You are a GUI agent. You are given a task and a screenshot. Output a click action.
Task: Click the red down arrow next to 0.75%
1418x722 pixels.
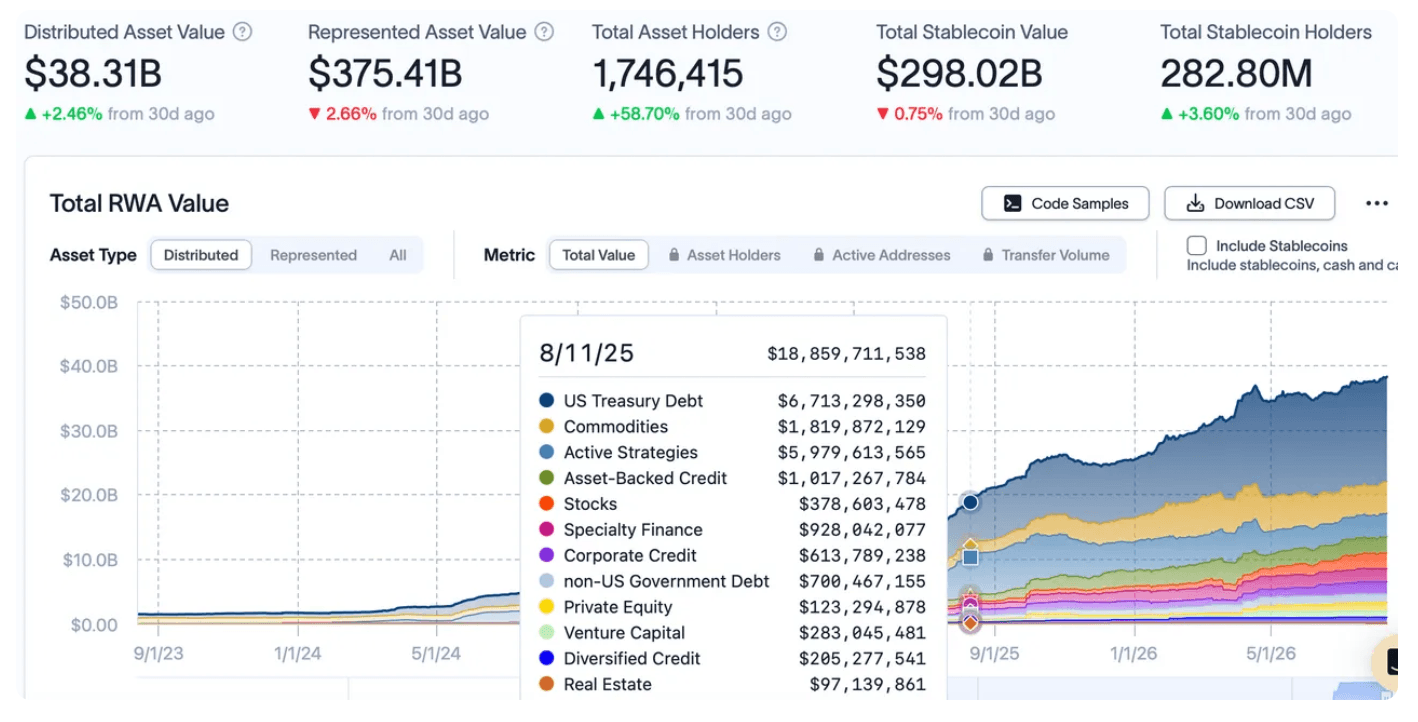click(883, 114)
